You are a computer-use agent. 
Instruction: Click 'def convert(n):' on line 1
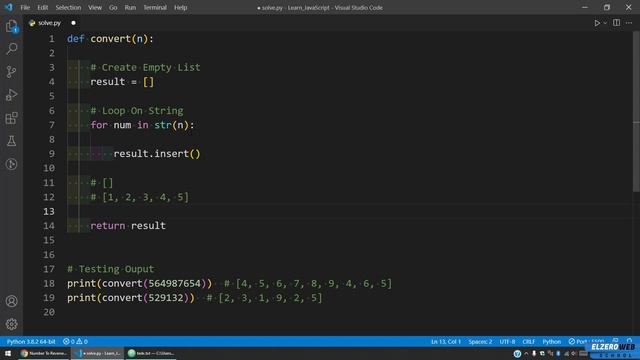tap(110, 39)
